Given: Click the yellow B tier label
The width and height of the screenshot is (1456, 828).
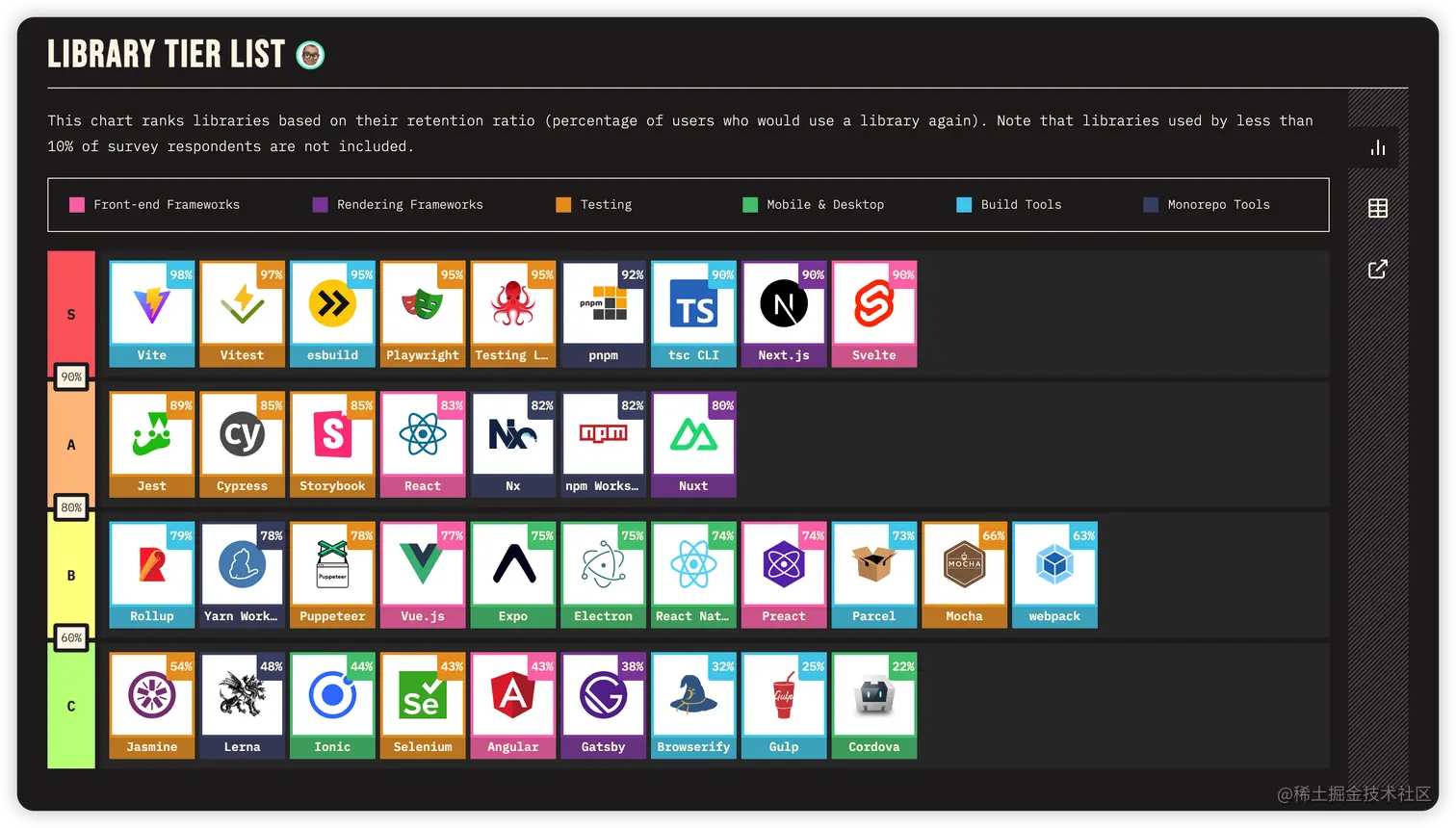Looking at the screenshot, I should (71, 575).
